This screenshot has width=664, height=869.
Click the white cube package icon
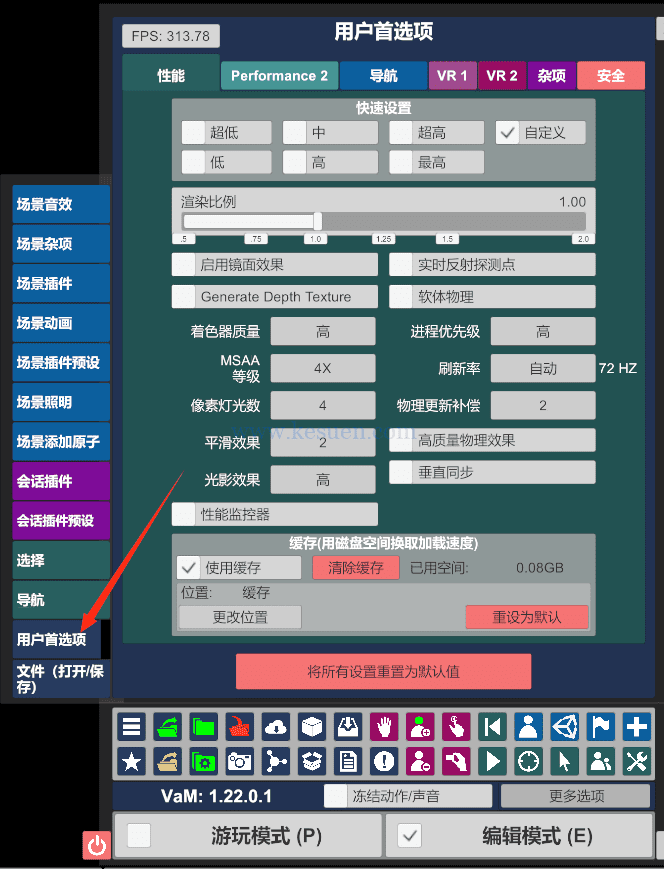pos(312,726)
